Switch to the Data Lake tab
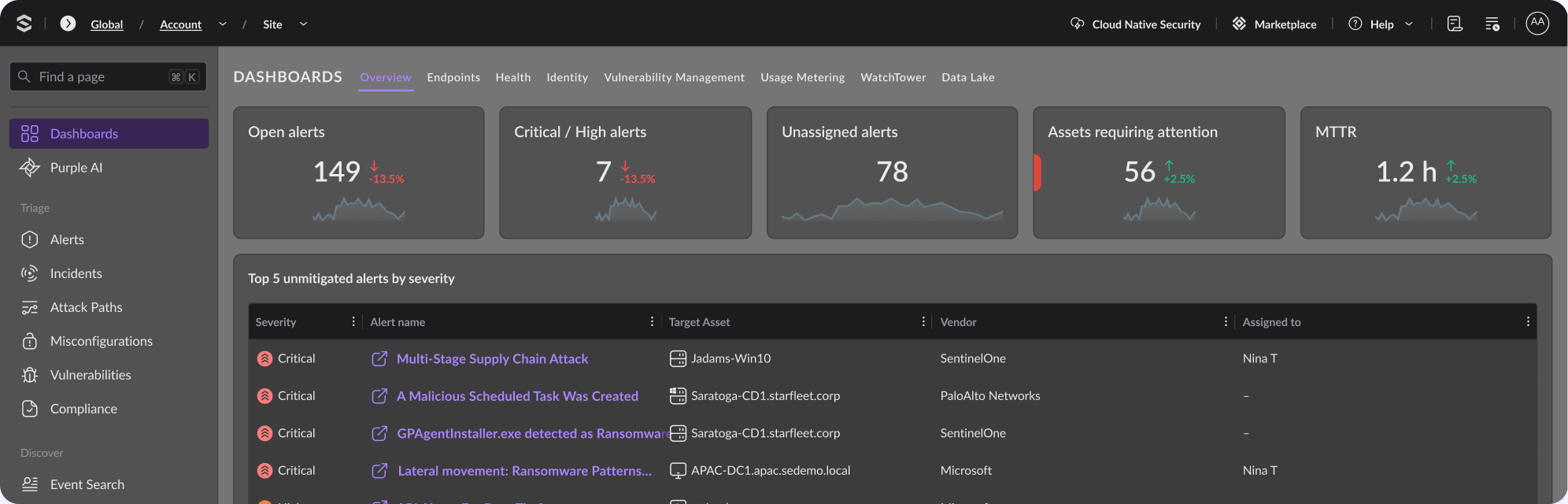The image size is (1568, 504). click(968, 77)
